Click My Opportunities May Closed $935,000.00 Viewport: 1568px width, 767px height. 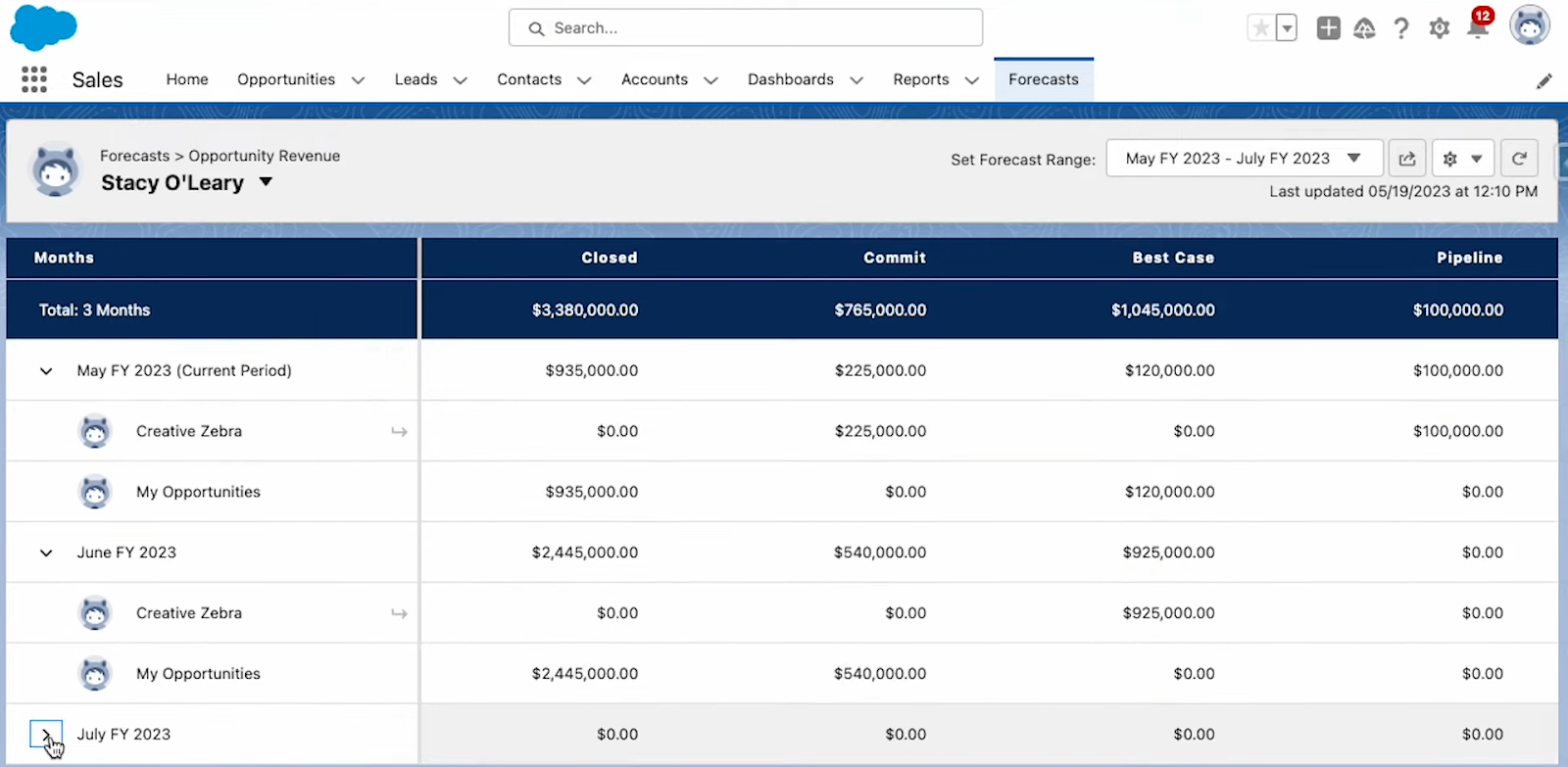592,492
